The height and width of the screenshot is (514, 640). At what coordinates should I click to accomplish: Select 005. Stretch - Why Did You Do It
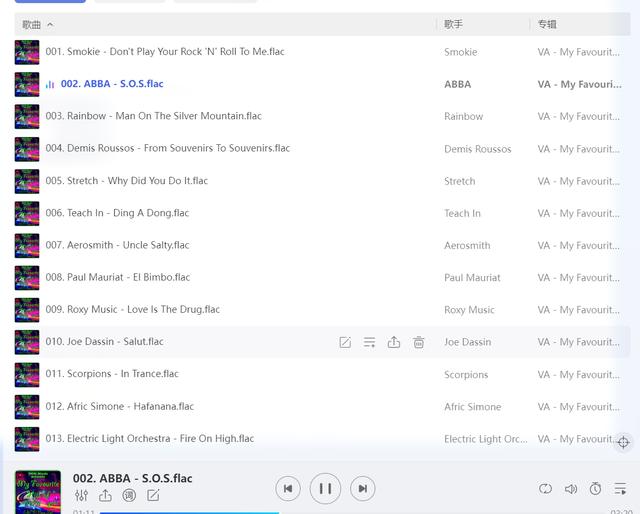tap(127, 180)
